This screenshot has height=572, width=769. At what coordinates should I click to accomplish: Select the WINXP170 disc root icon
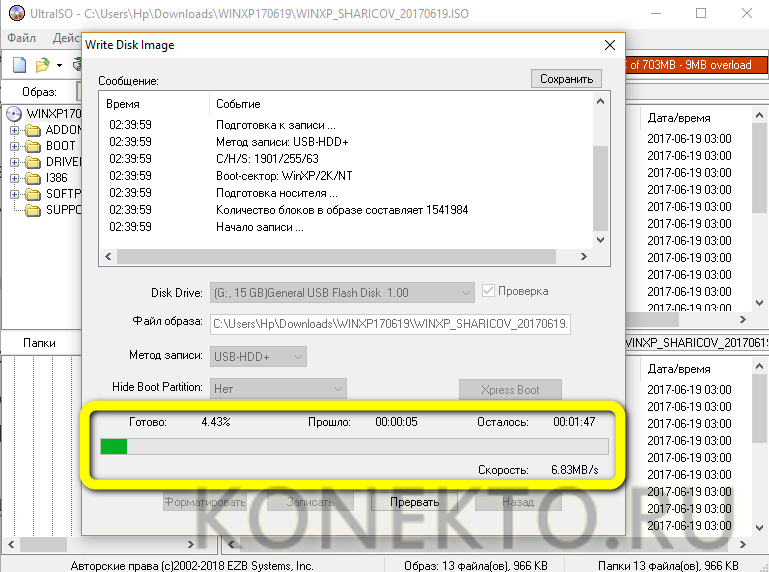click(14, 114)
